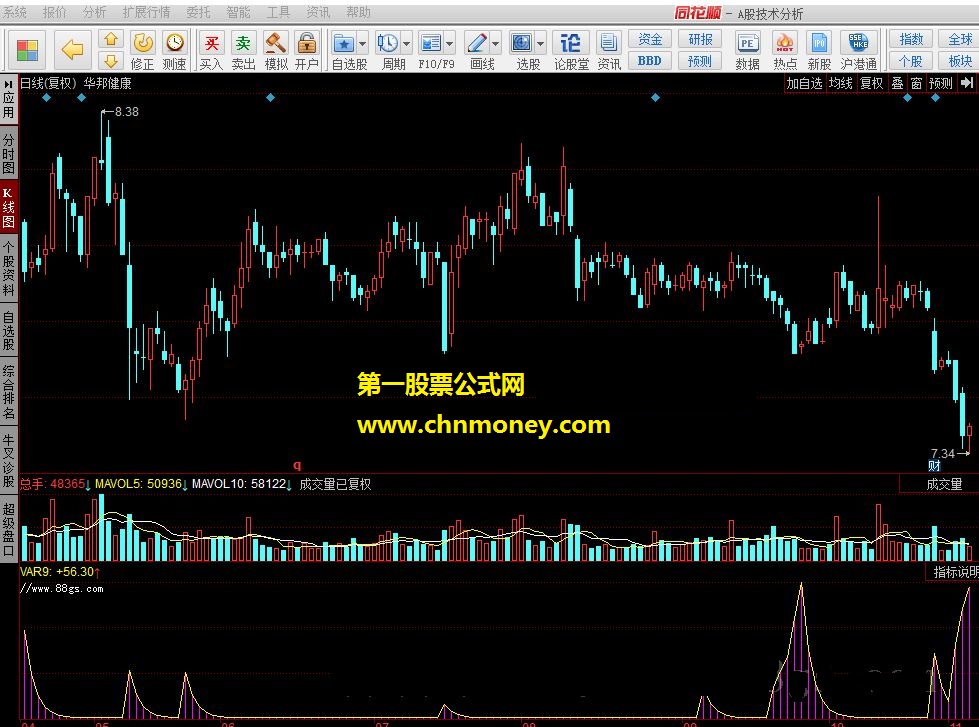Expand the 应用 sidebar panel arrow
Screen dimensions: 979x727
click(8, 83)
